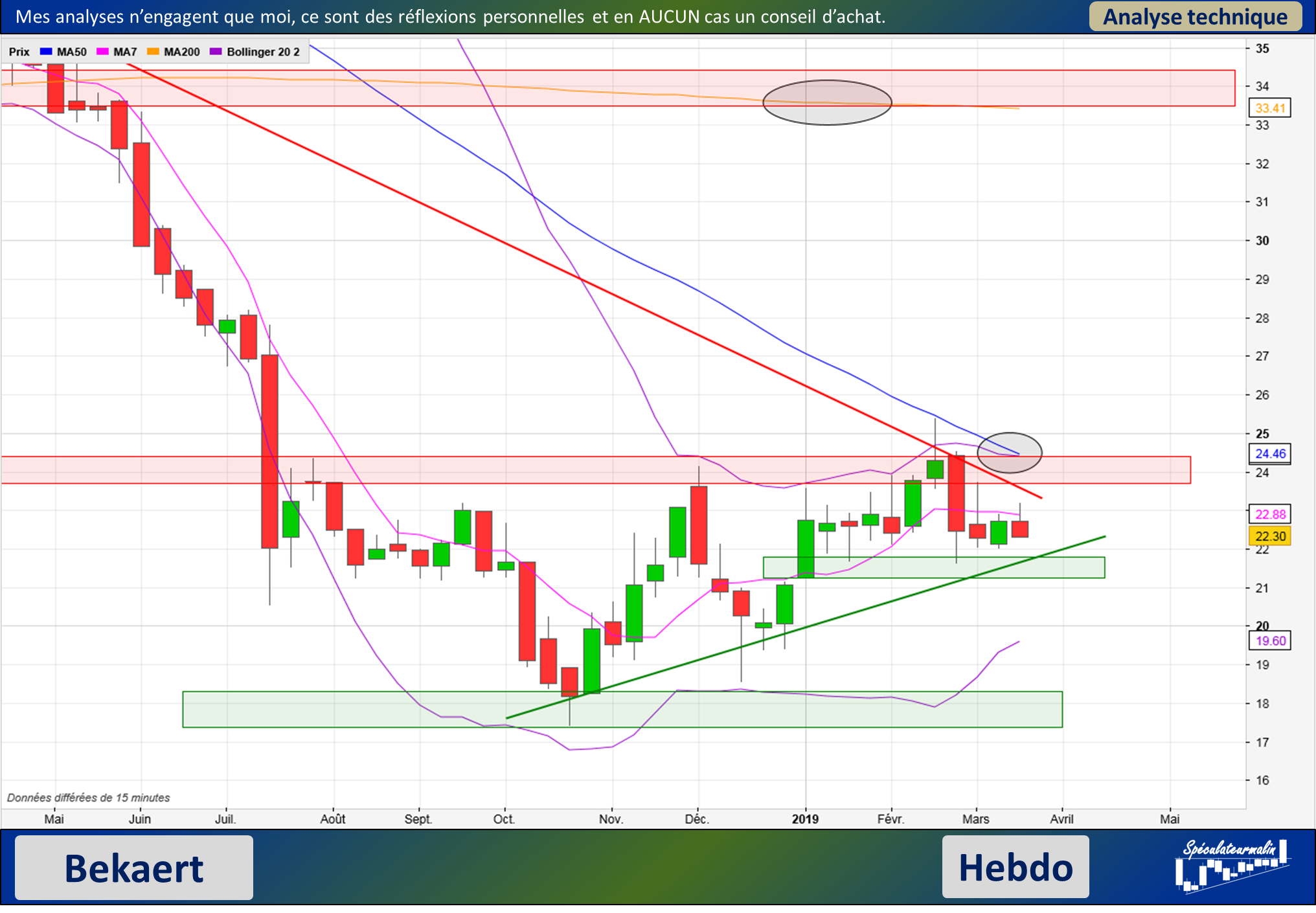
Task: Click the 'Févr.' x-axis label
Action: 891,819
